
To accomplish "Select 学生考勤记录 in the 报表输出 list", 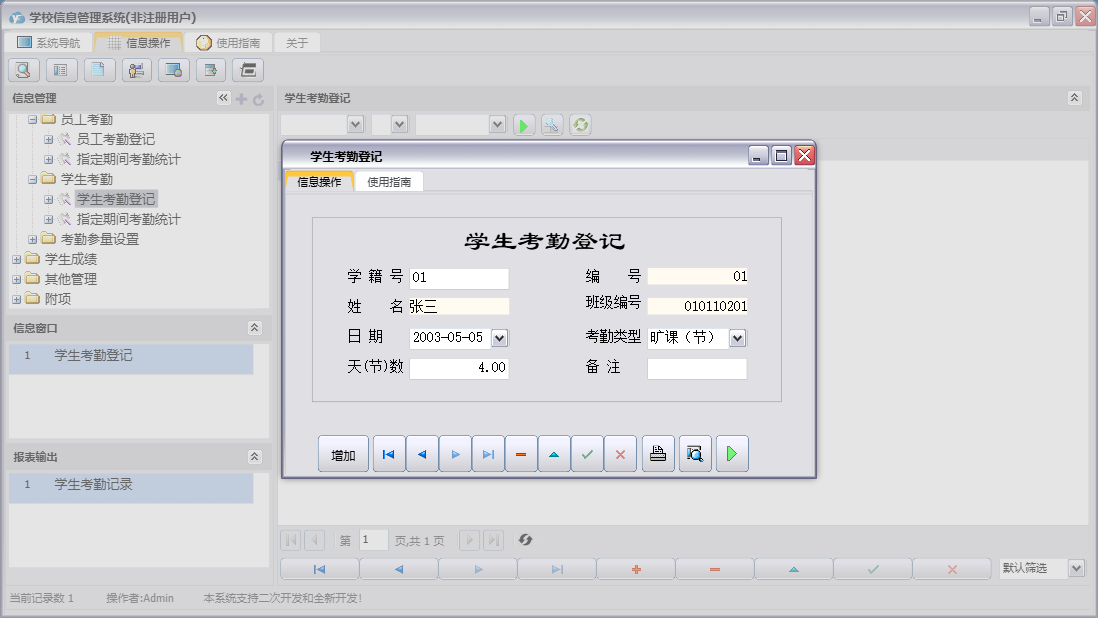I will 93,485.
